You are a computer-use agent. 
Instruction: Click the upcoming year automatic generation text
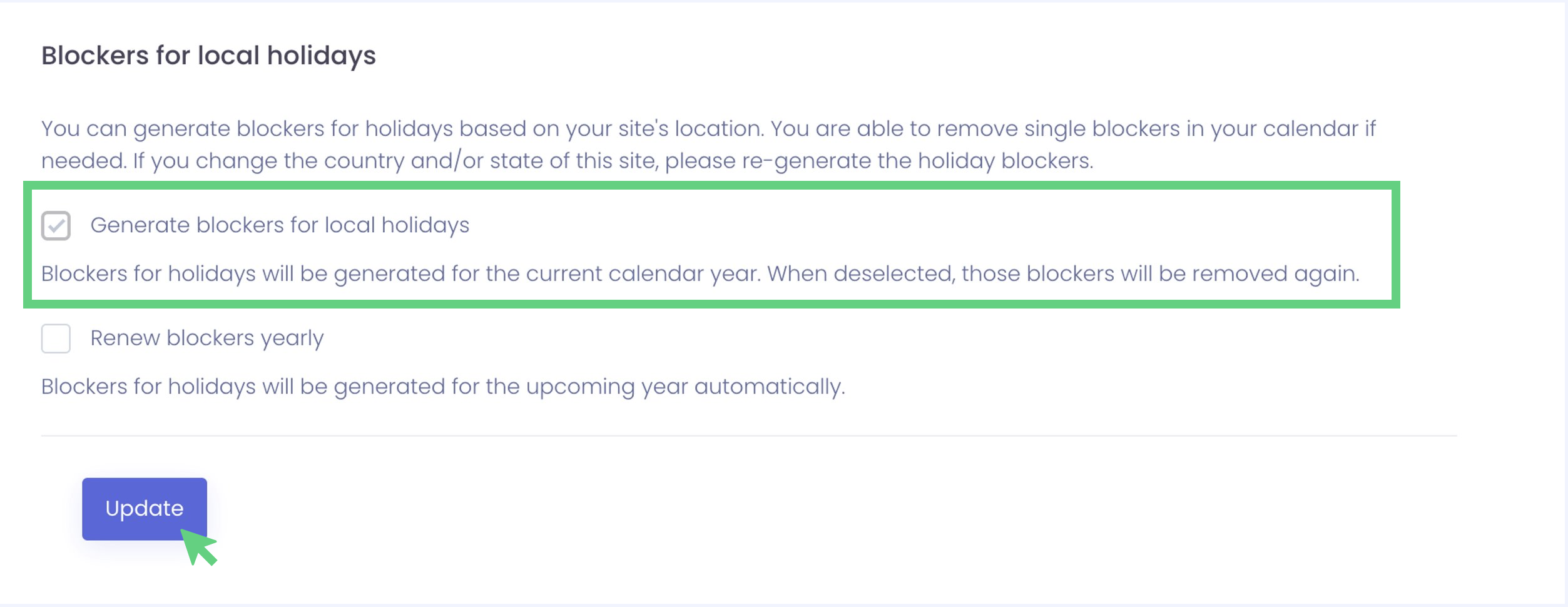[x=443, y=387]
